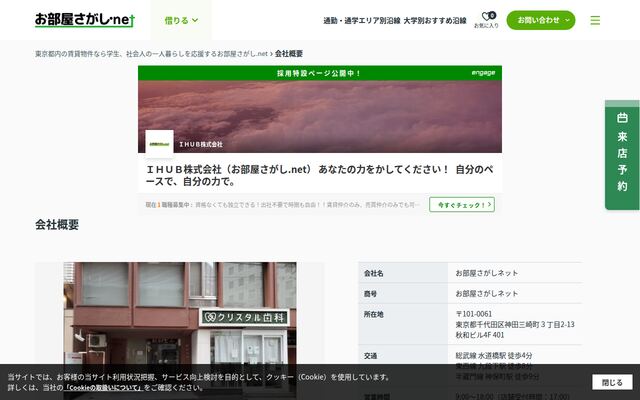Click the 会社概要 page heading
Screen dimensions: 640x400
click(57, 224)
